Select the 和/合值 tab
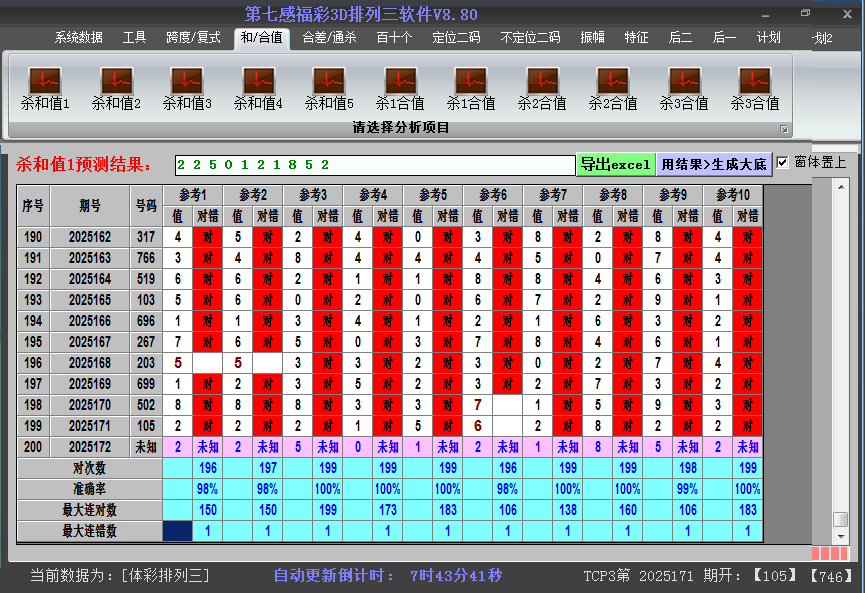 click(x=261, y=38)
